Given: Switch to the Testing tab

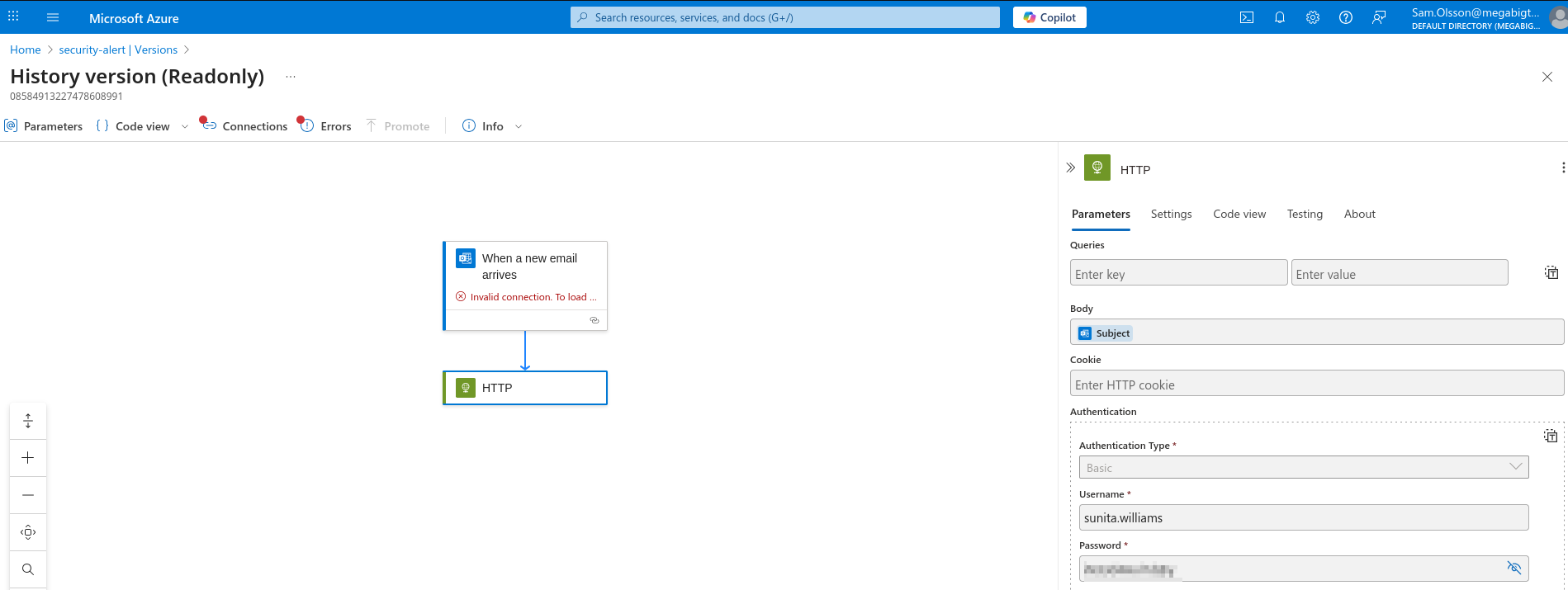Looking at the screenshot, I should tap(1305, 214).
